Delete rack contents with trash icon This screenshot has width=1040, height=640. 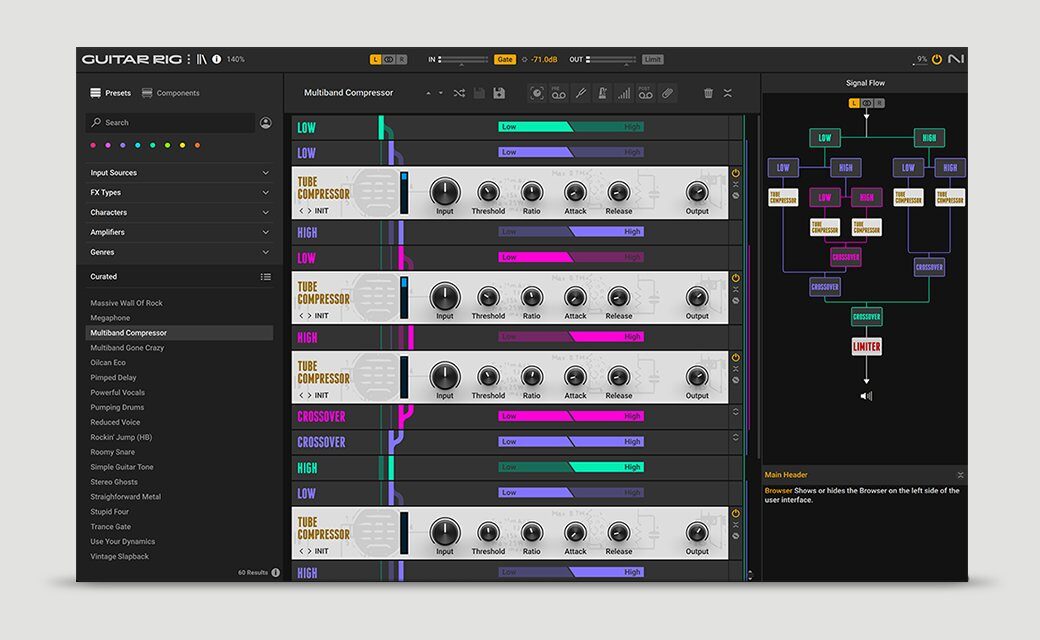pos(708,94)
